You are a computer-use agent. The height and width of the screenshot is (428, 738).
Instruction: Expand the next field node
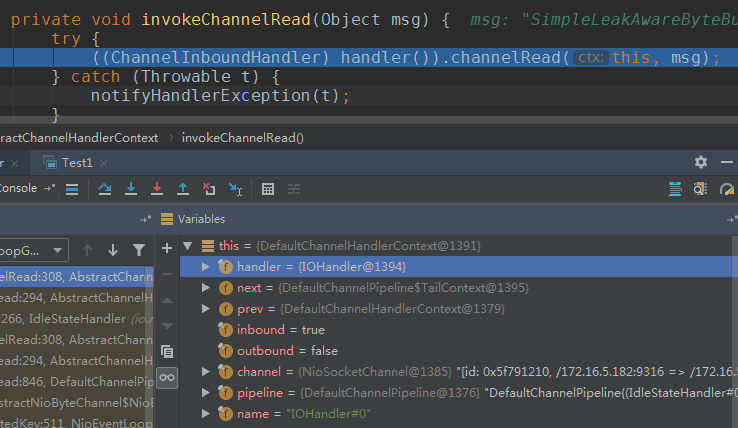206,287
